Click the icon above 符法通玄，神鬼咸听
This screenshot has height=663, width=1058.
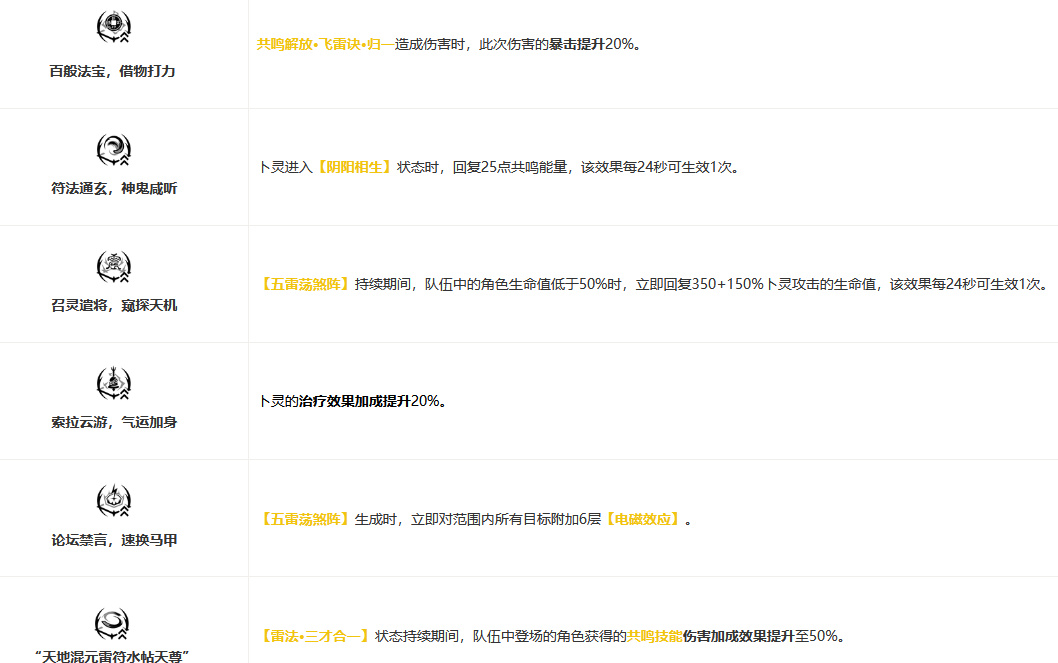[x=113, y=150]
